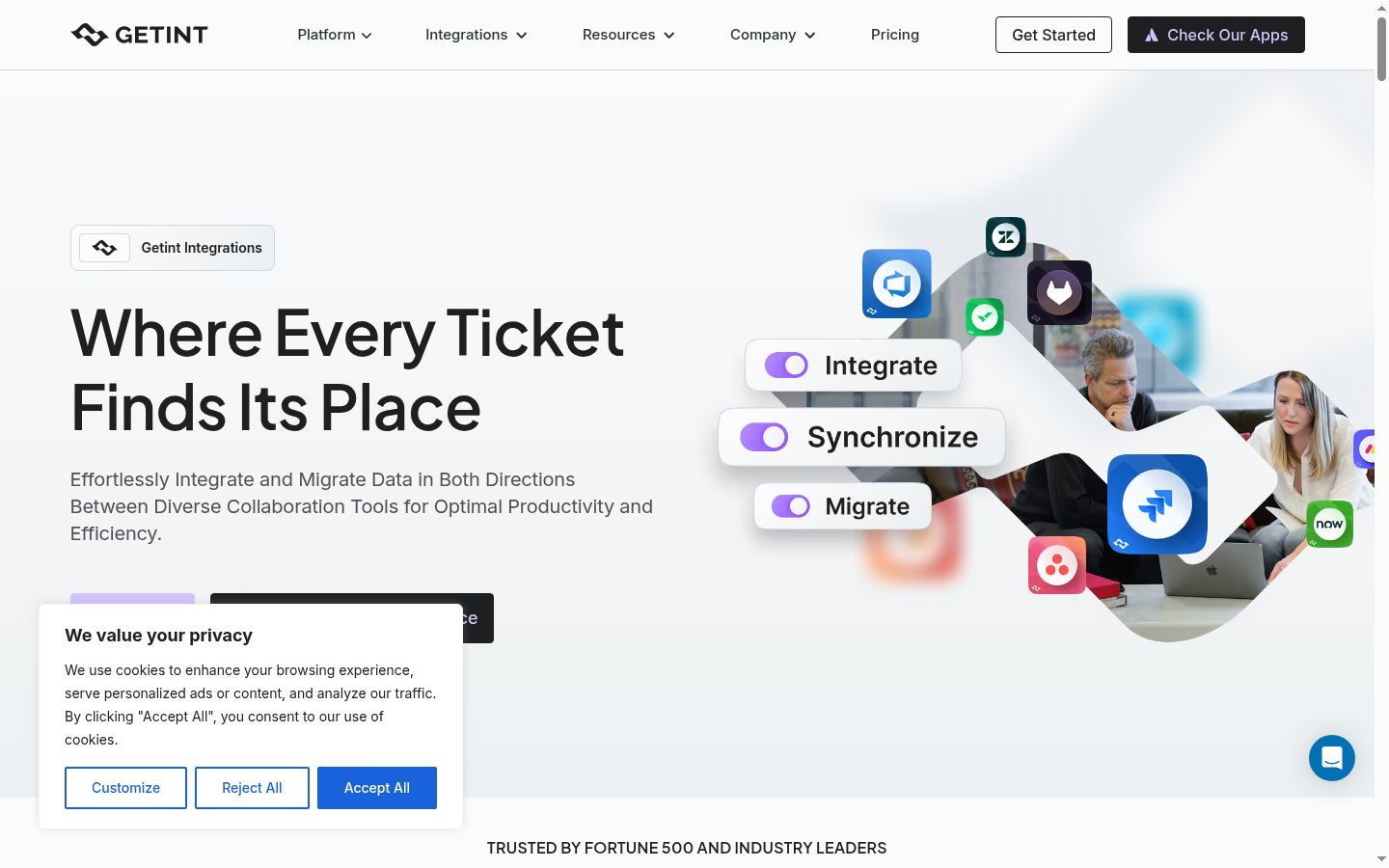Toggle the Migrate switch
The height and width of the screenshot is (868, 1389).
pos(791,506)
